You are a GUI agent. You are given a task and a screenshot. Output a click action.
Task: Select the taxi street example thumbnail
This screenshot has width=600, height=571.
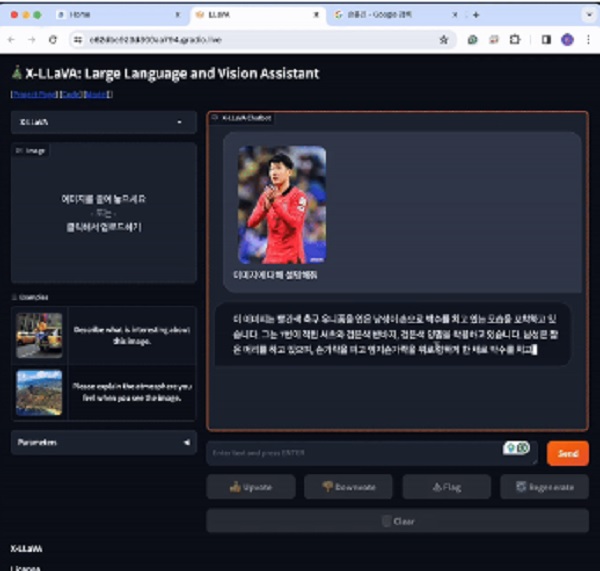click(x=39, y=335)
